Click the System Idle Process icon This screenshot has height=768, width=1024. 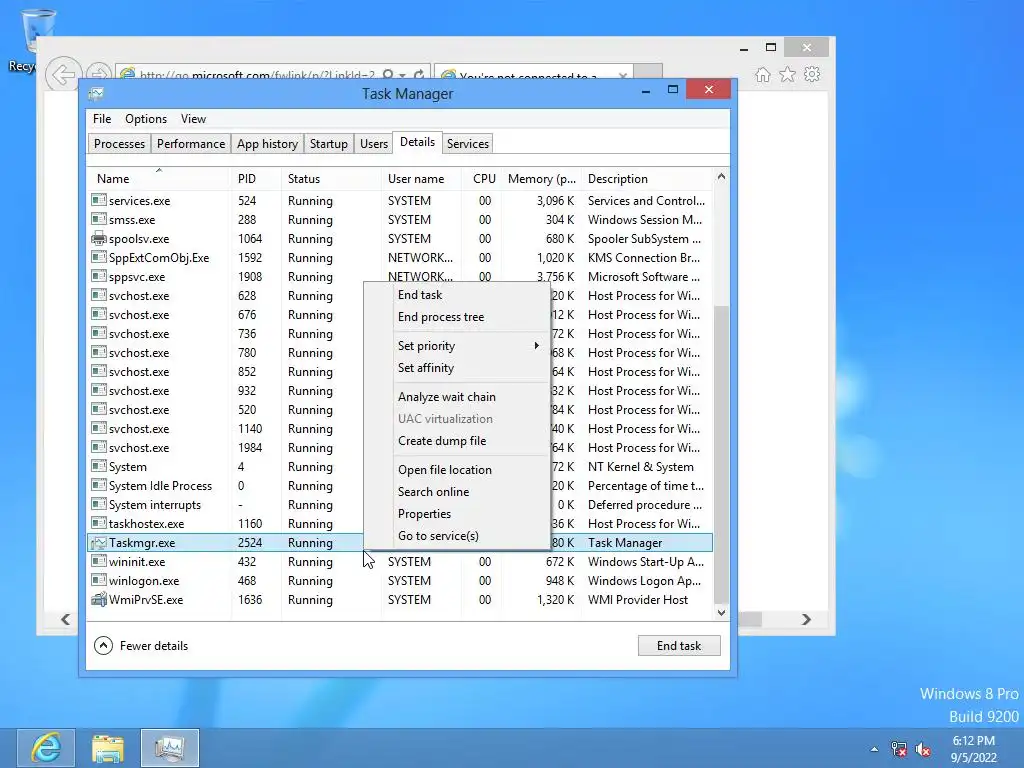click(x=99, y=485)
